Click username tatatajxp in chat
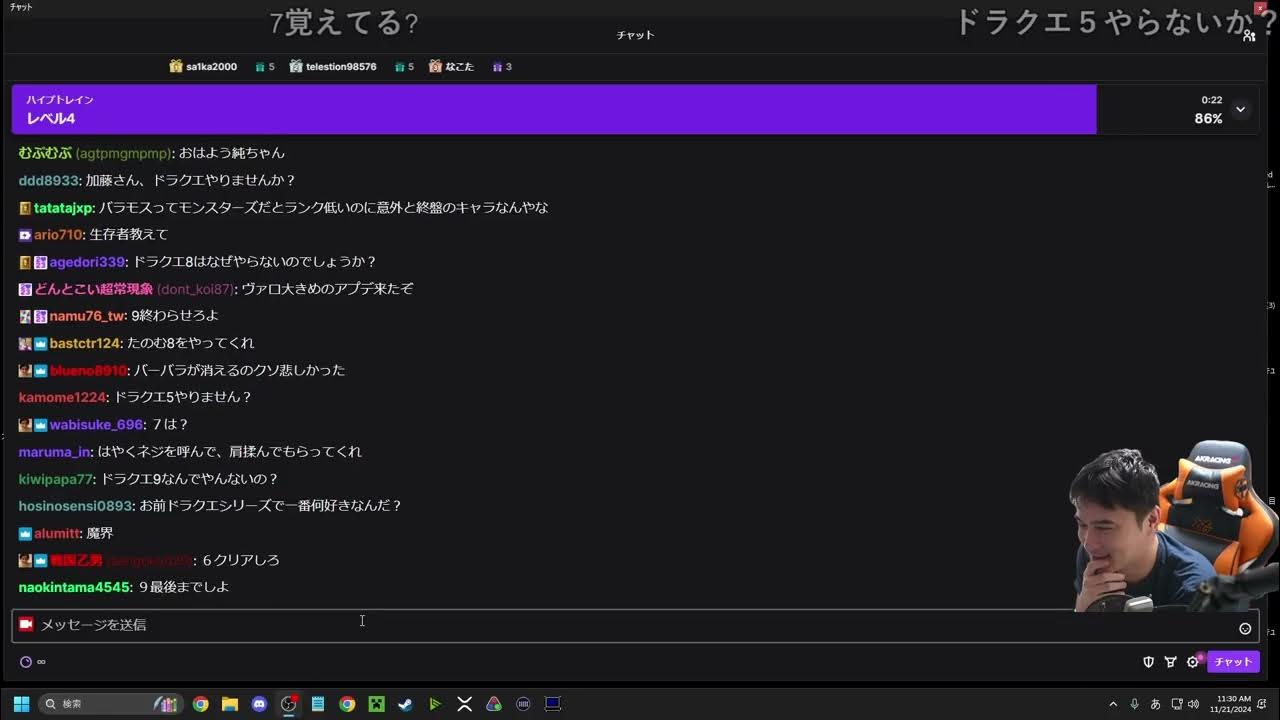Image resolution: width=1280 pixels, height=720 pixels. [64, 208]
